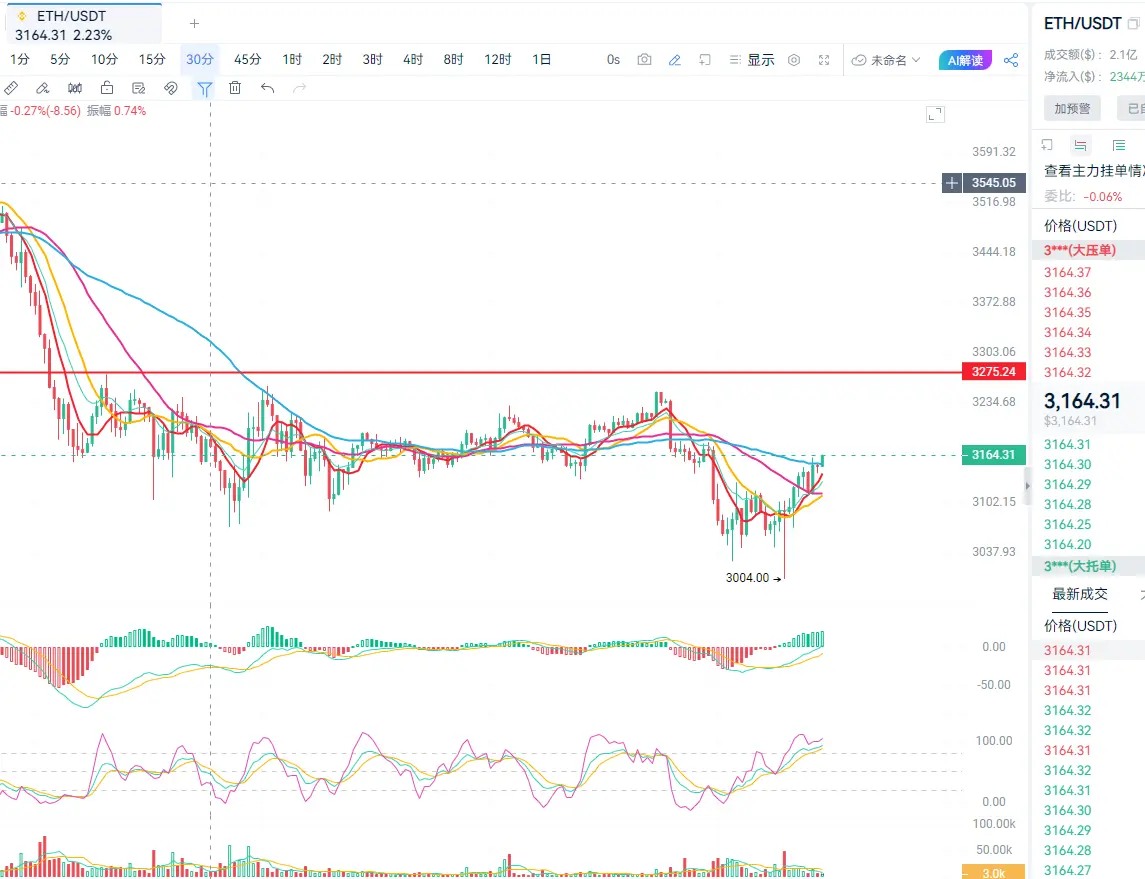Select the 10分 timeframe
The image size is (1145, 879).
[x=104, y=59]
